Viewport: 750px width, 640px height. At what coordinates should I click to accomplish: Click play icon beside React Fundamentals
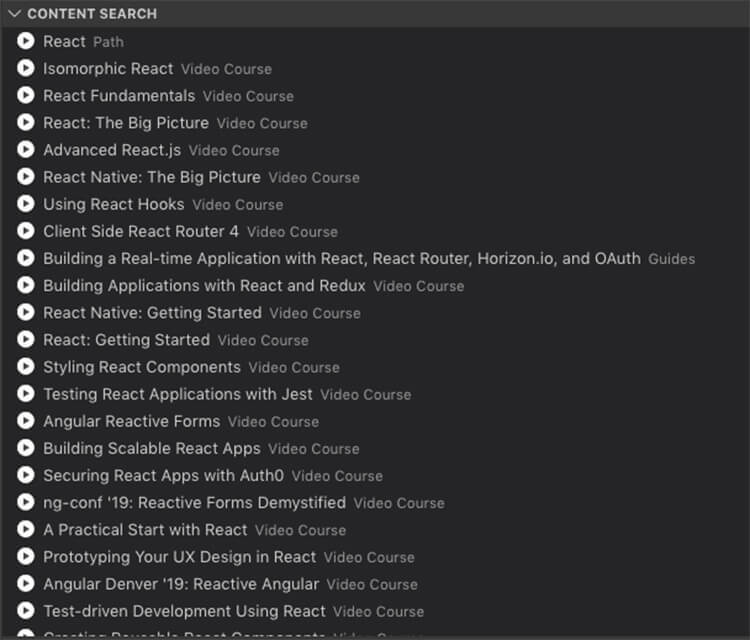point(26,95)
